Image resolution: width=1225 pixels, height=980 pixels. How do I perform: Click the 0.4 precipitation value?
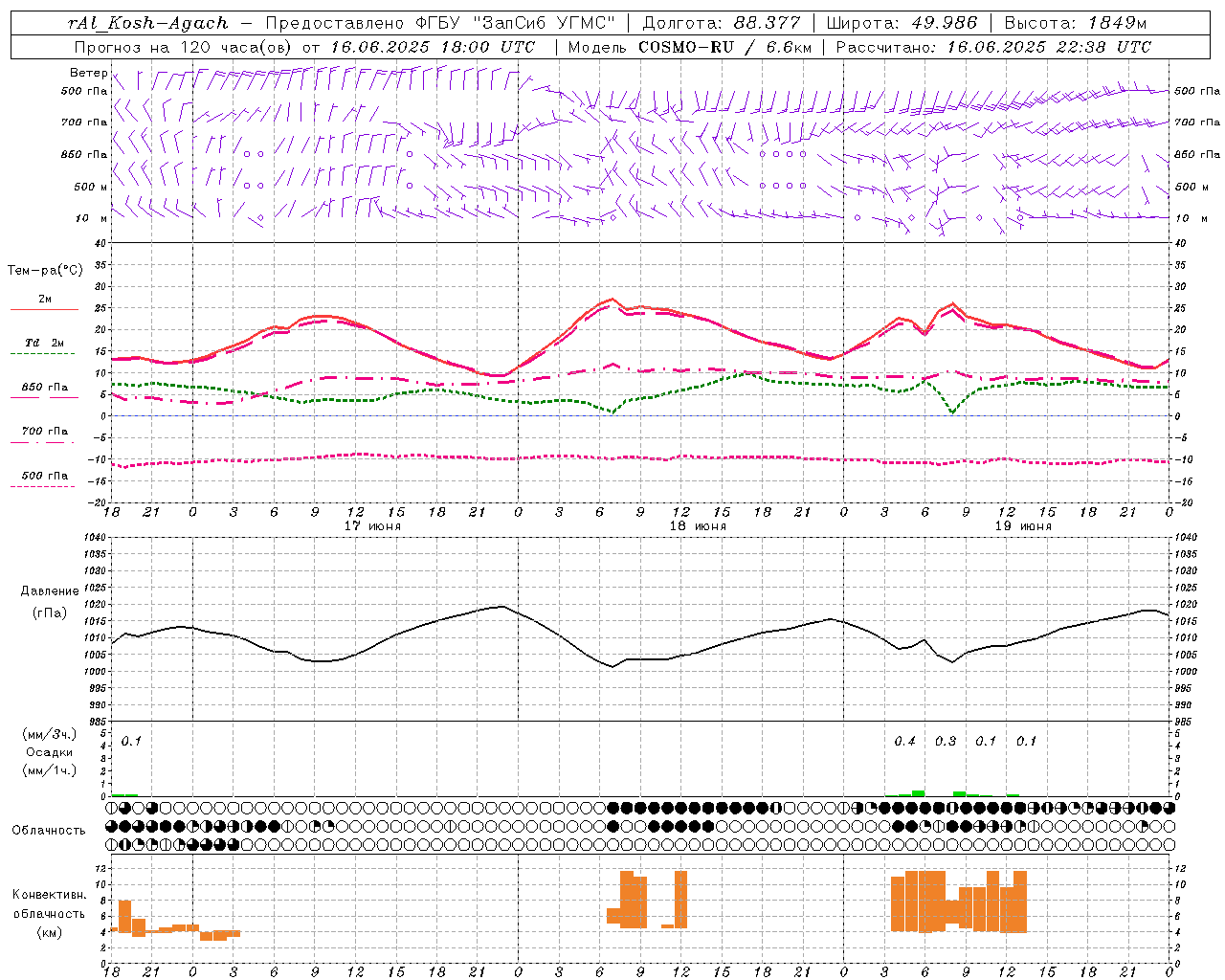(904, 742)
